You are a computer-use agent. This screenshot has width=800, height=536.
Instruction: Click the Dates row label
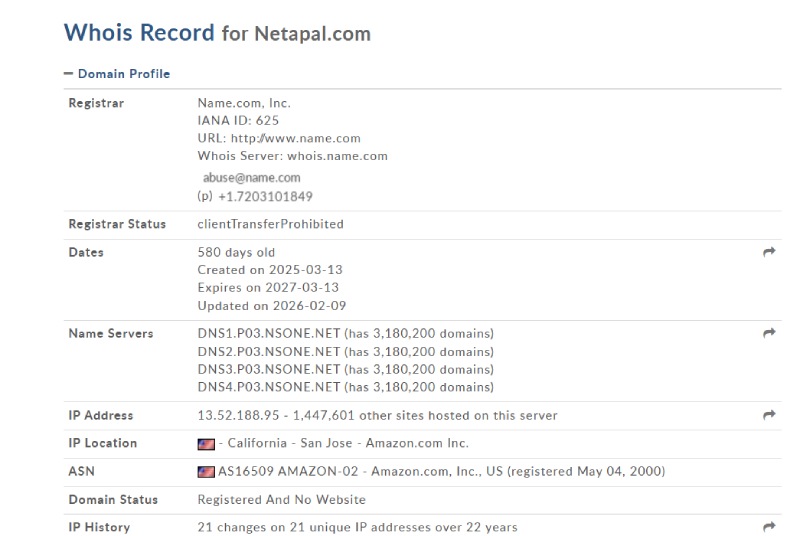pos(86,252)
